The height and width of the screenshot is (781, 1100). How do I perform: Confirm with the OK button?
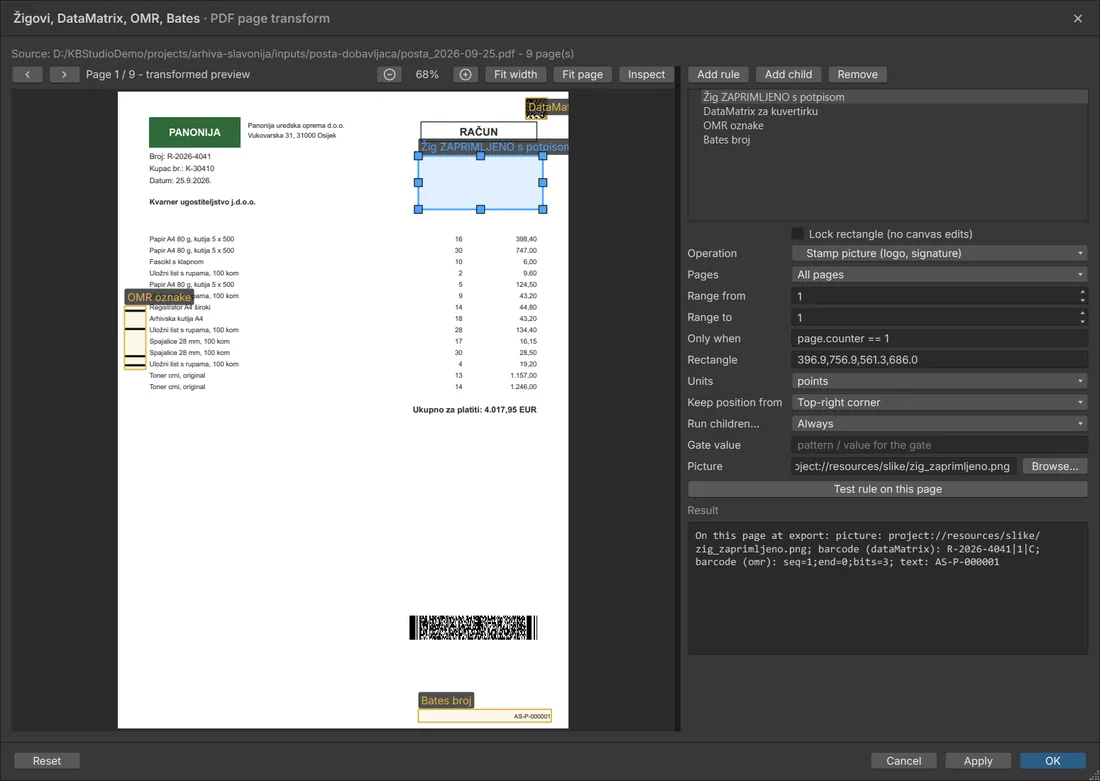[1052, 761]
